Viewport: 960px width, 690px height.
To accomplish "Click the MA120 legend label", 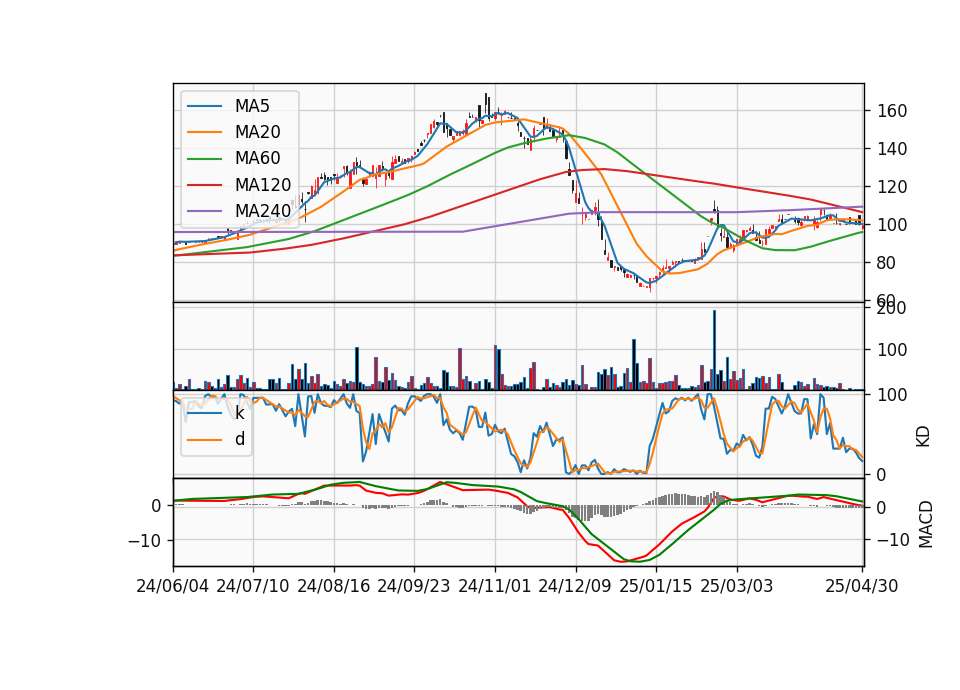I will tap(263, 185).
